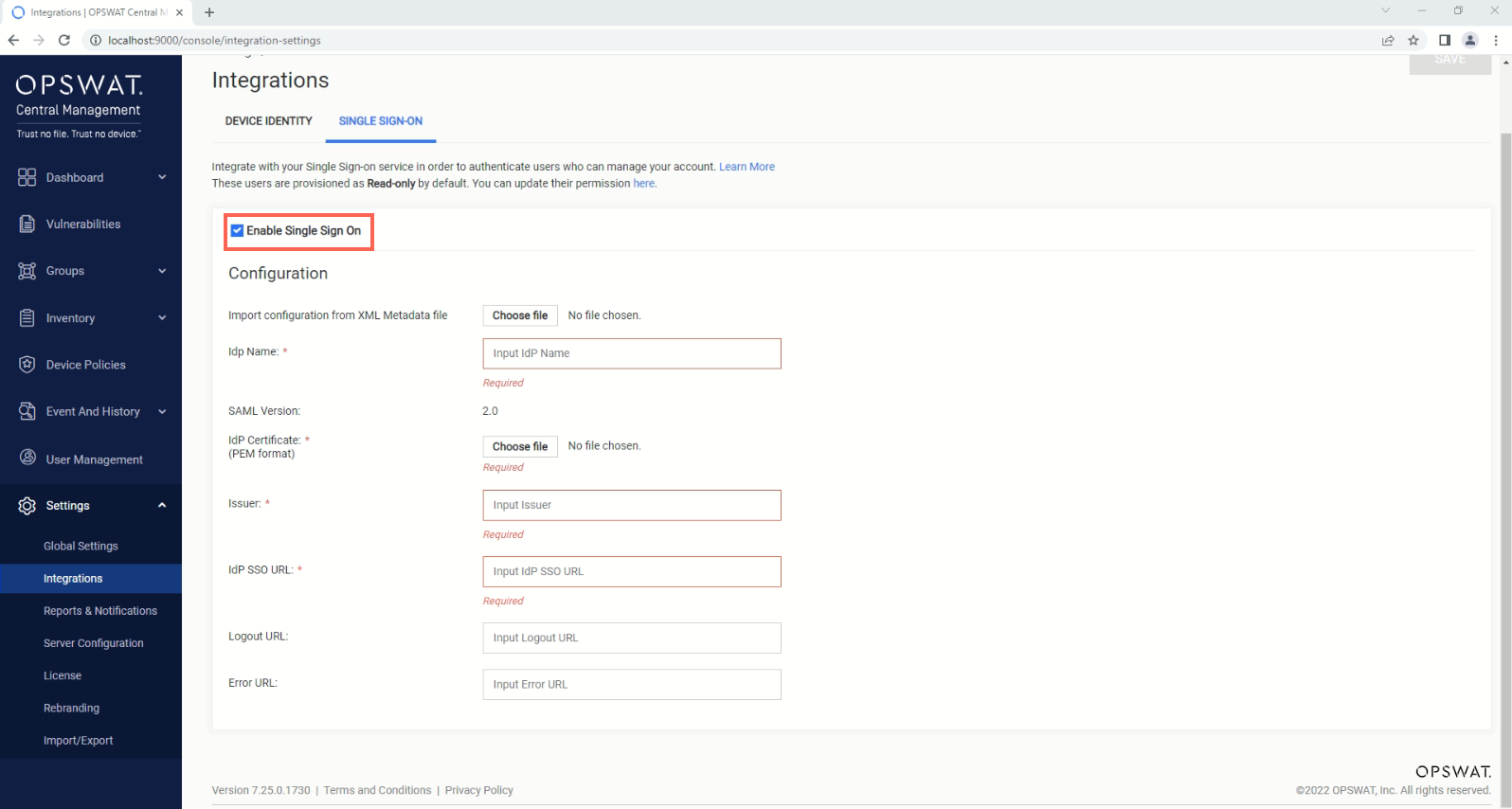Viewport: 1512px width, 809px height.
Task: Choose file for XML Metadata import
Action: [520, 315]
